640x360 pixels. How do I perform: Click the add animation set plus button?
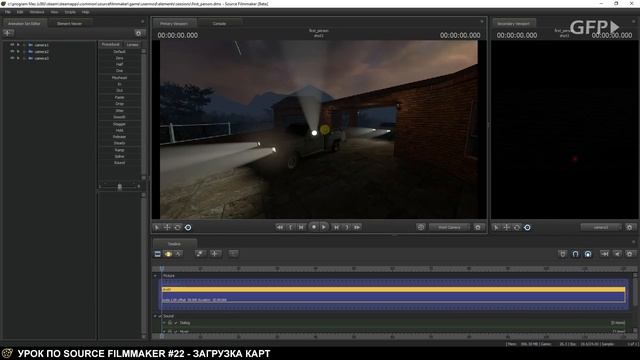click(8, 33)
